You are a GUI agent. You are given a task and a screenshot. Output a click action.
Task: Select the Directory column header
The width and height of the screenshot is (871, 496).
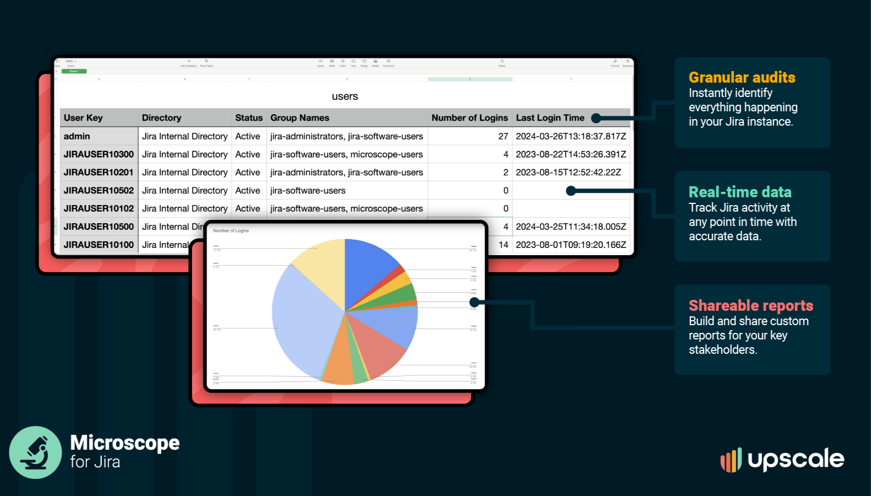point(185,118)
